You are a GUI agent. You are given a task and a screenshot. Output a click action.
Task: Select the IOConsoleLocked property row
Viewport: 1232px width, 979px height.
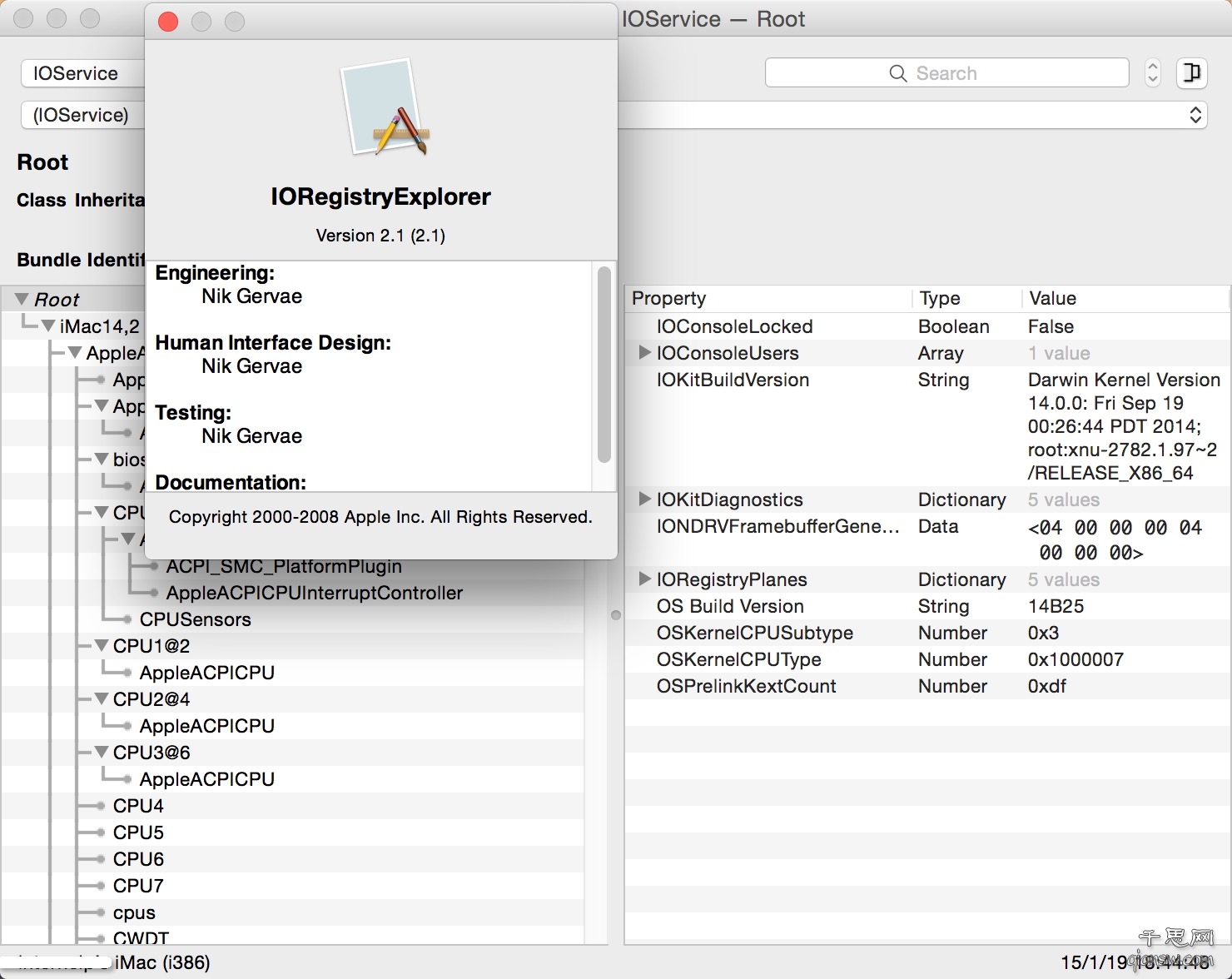(926, 326)
